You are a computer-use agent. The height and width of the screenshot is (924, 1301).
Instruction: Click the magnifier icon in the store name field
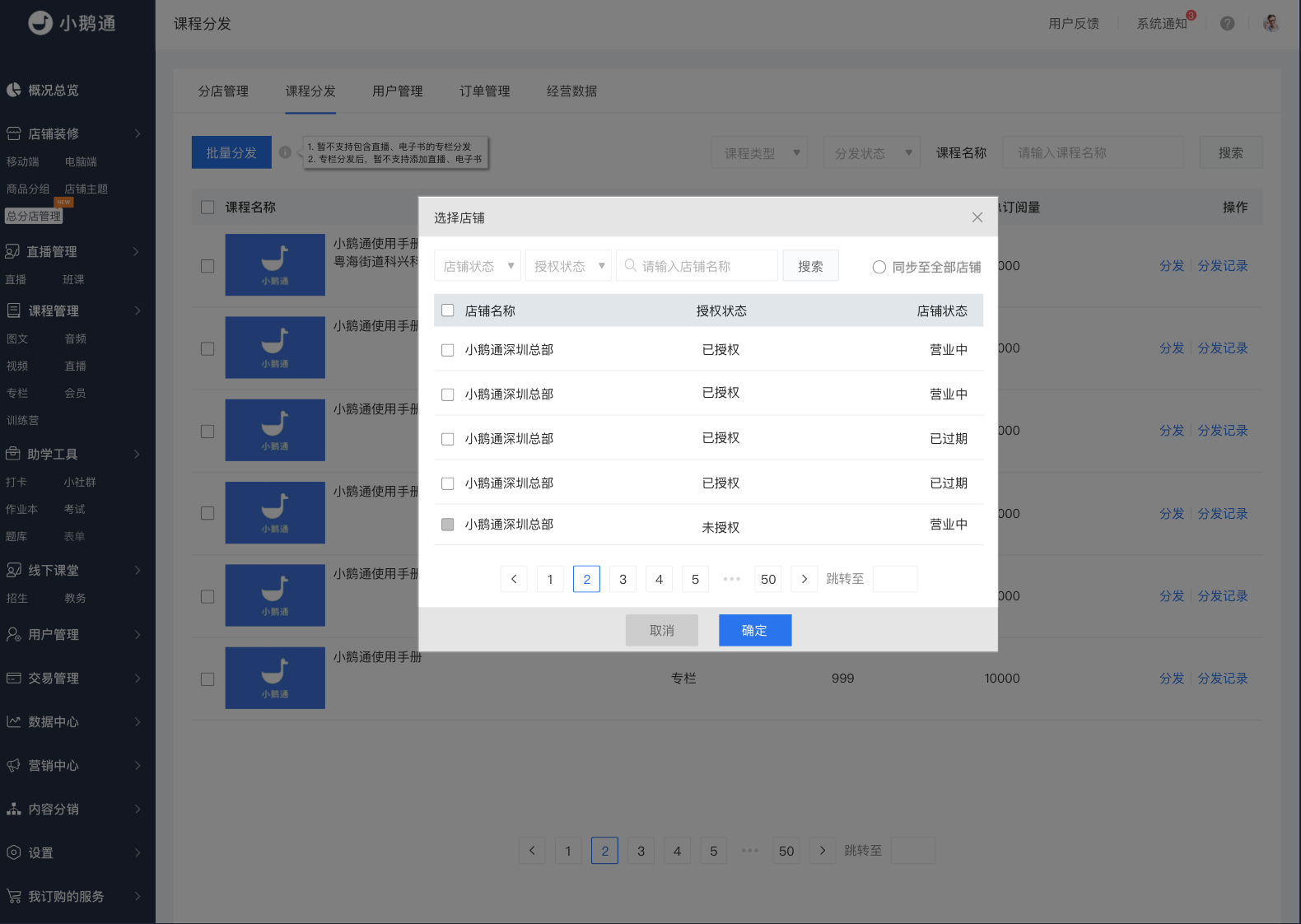click(631, 265)
